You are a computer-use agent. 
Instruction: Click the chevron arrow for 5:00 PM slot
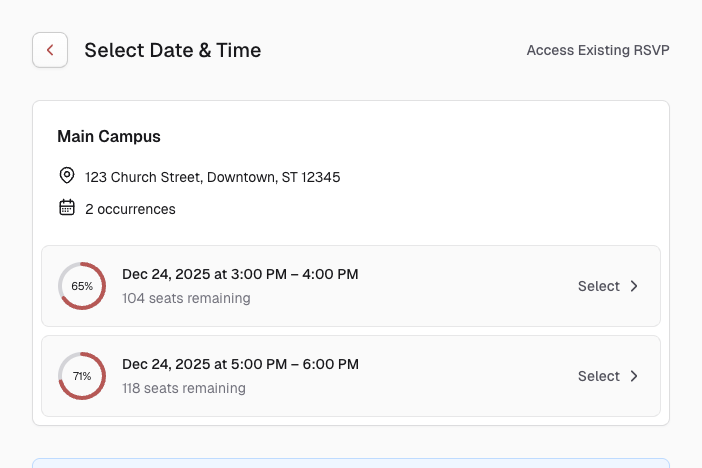633,376
